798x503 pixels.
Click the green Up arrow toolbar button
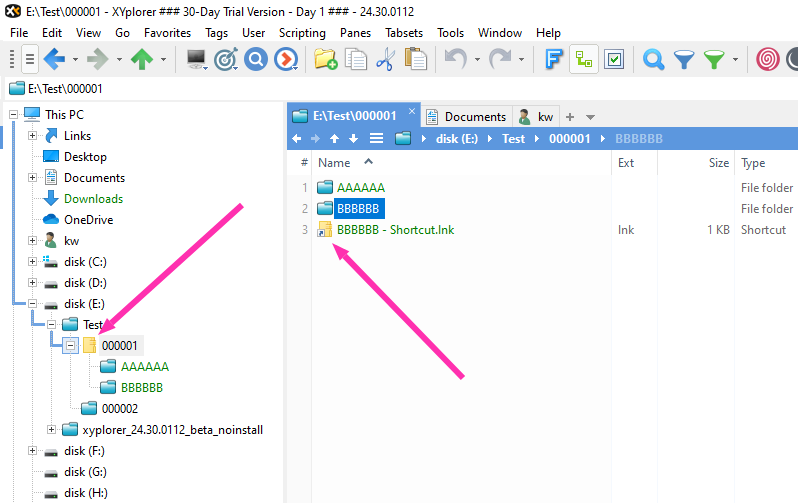(x=142, y=60)
